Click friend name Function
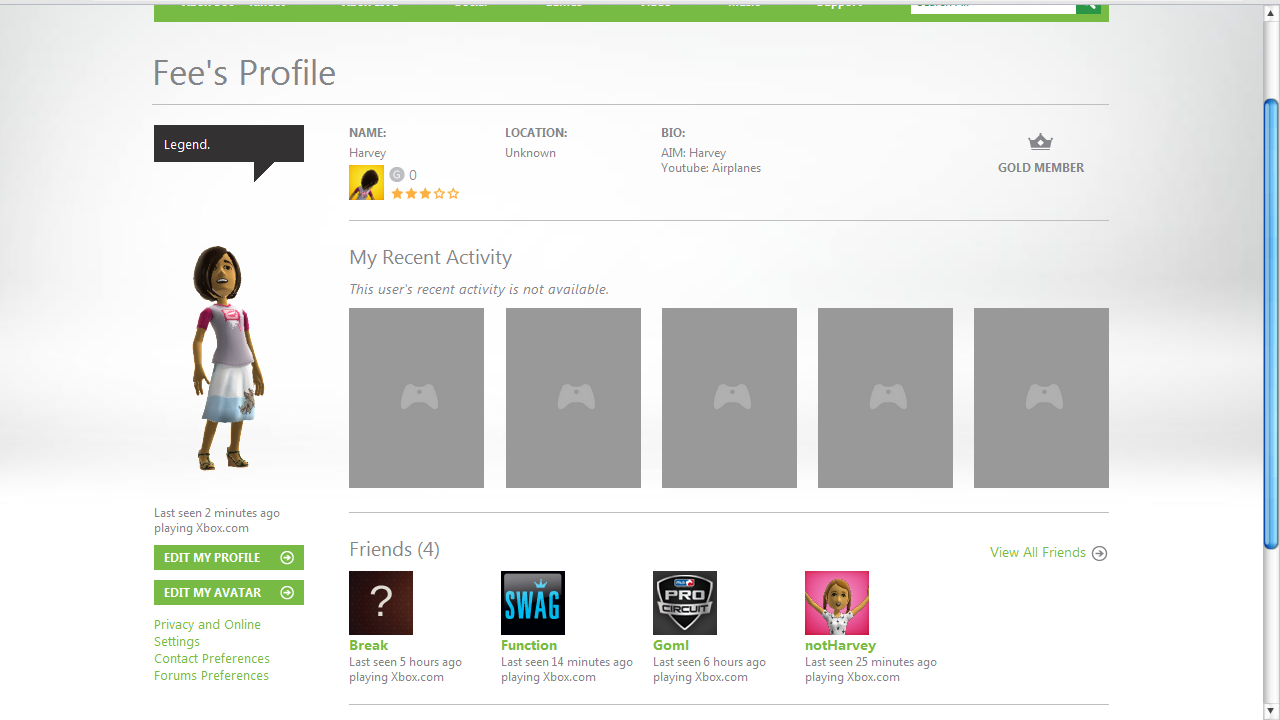This screenshot has height=720, width=1280. (x=529, y=646)
